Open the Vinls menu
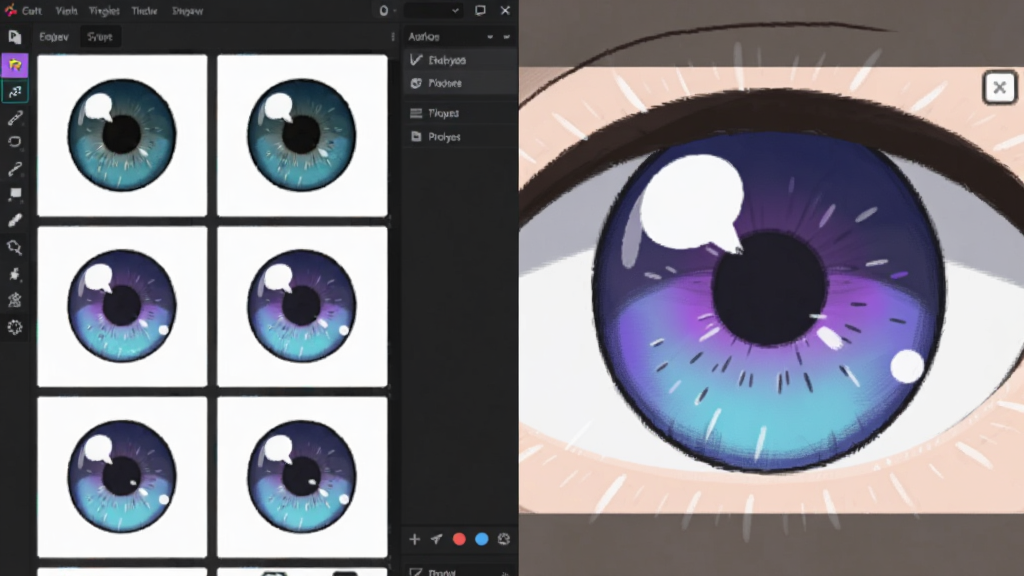Viewport: 1024px width, 576px height. pos(67,11)
